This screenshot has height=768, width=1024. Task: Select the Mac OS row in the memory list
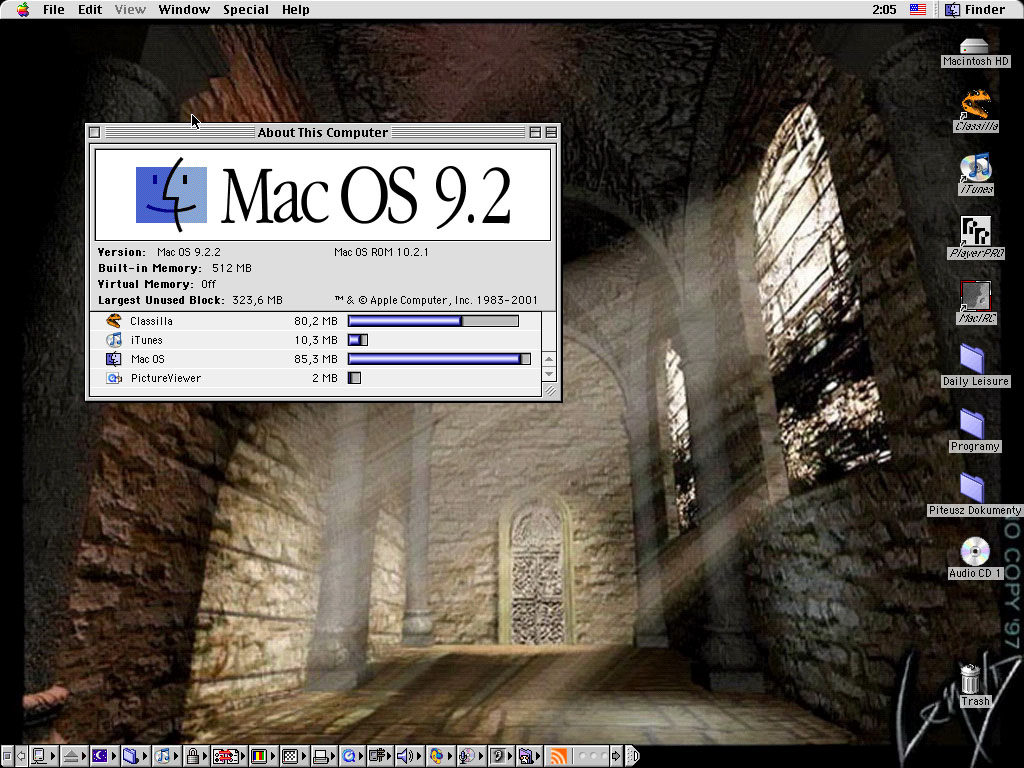[x=315, y=359]
